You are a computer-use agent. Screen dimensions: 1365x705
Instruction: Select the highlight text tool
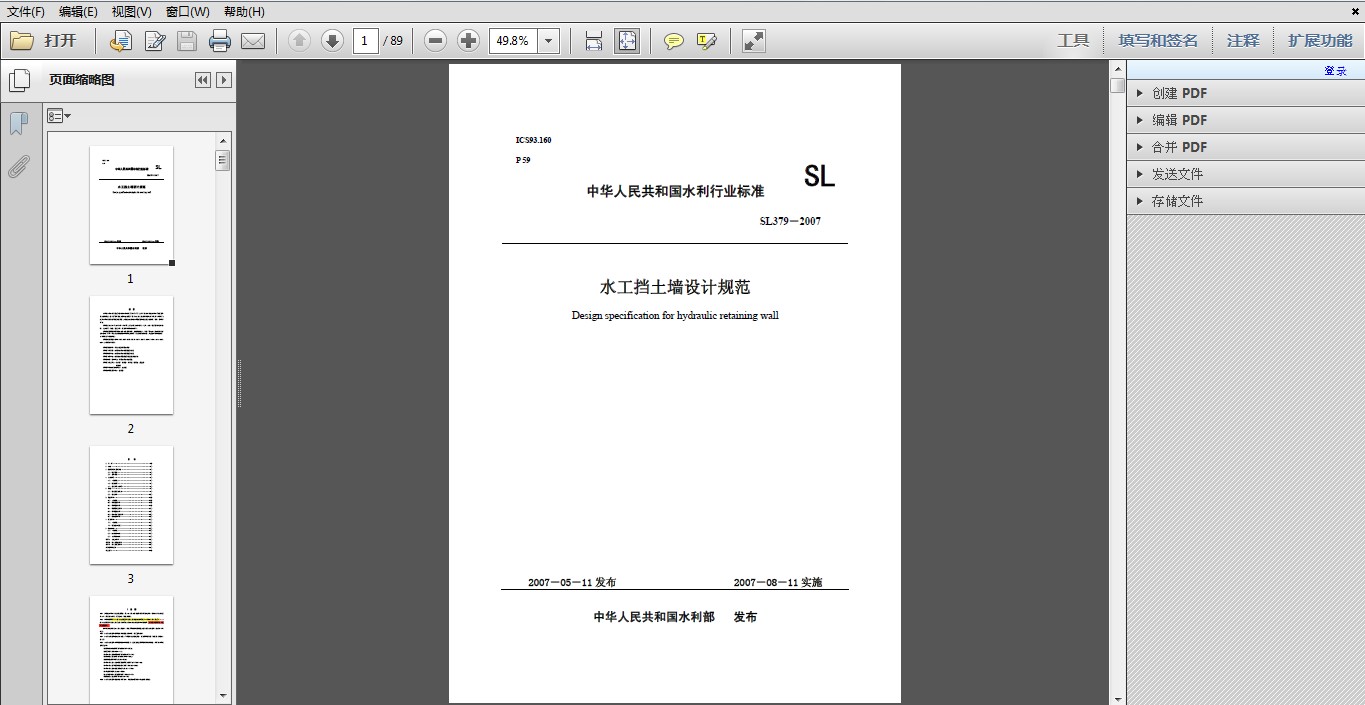coord(707,41)
